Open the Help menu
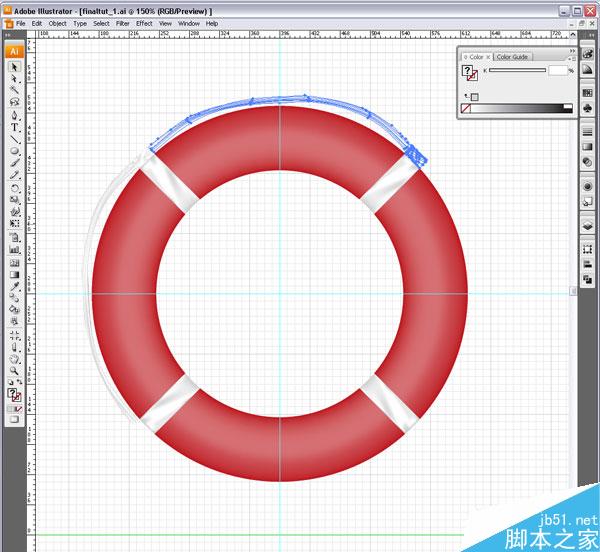 coord(212,23)
